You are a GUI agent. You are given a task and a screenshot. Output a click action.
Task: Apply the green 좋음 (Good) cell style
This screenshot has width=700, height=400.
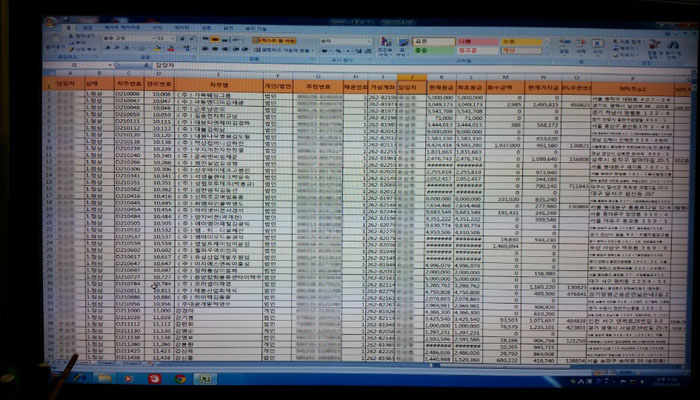433,50
